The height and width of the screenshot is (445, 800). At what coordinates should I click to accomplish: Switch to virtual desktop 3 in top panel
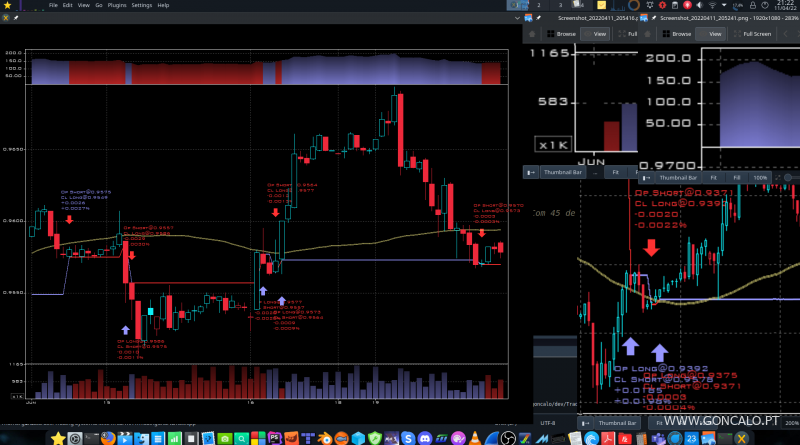pos(561,5)
